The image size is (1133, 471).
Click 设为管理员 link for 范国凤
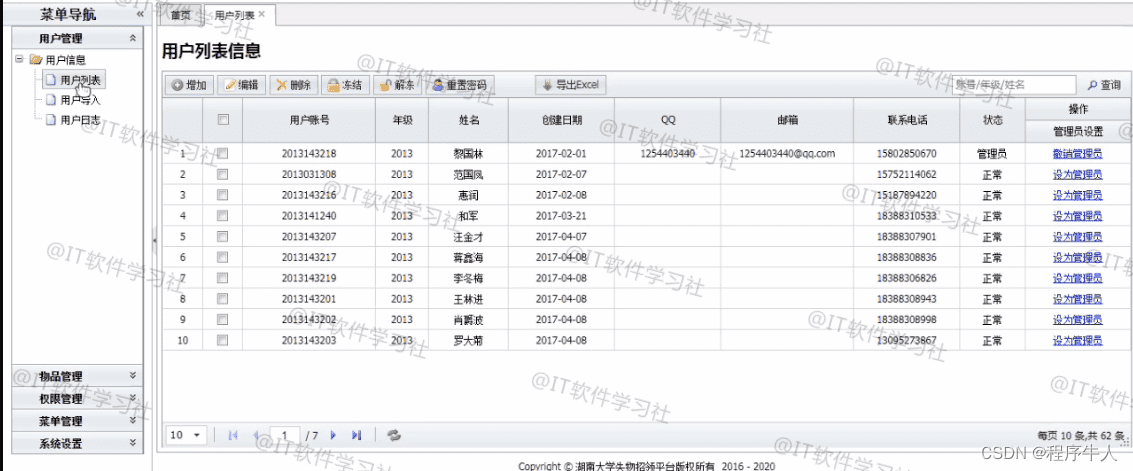point(1077,174)
